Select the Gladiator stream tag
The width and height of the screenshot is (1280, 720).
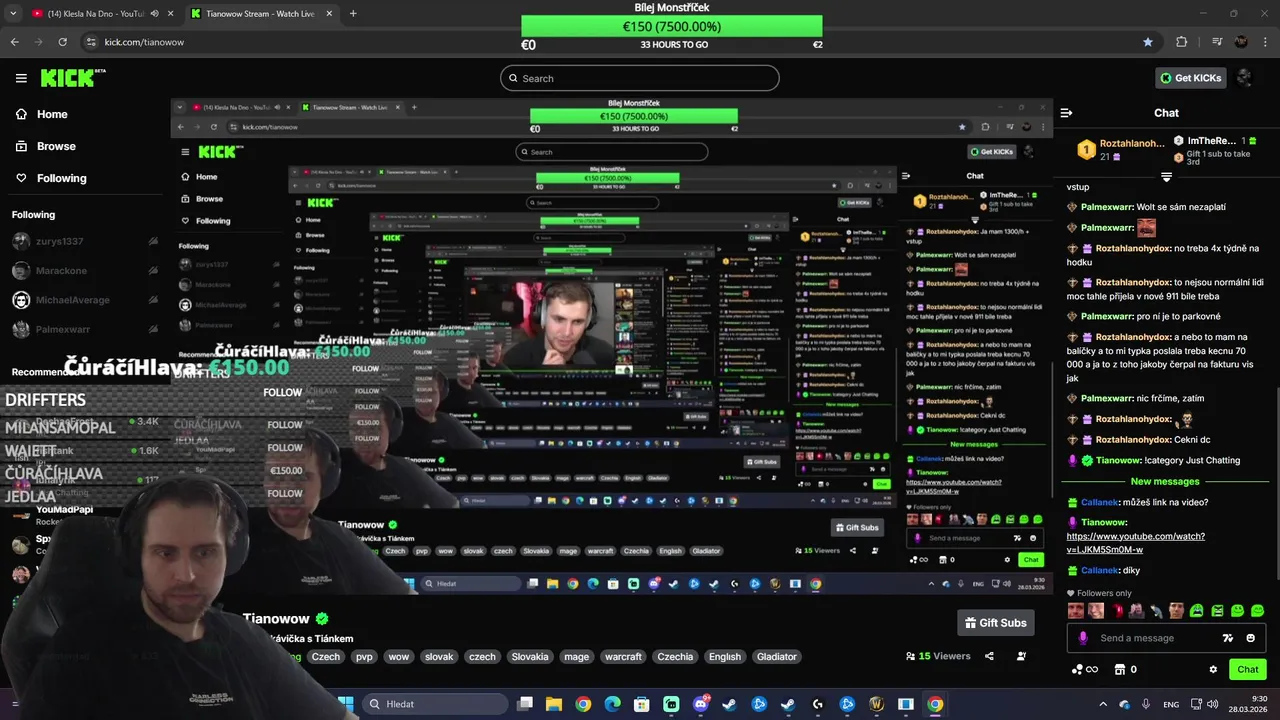click(776, 657)
